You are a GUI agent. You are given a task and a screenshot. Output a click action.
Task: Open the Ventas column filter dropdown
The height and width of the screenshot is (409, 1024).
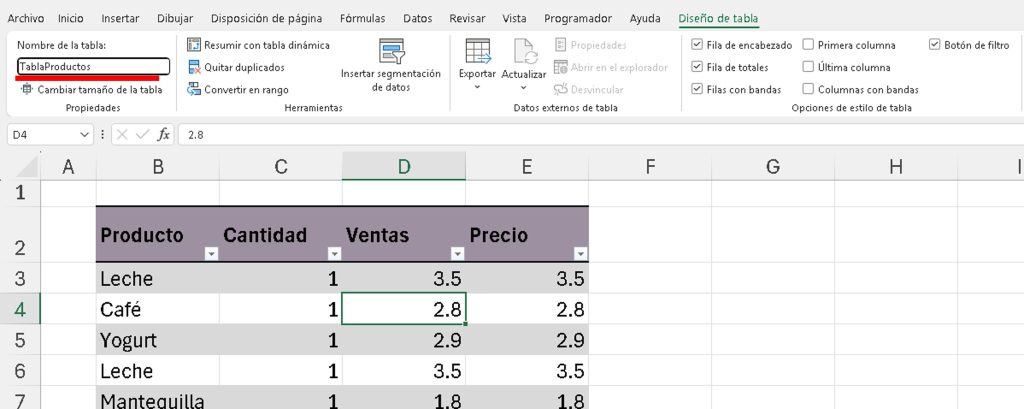457,254
